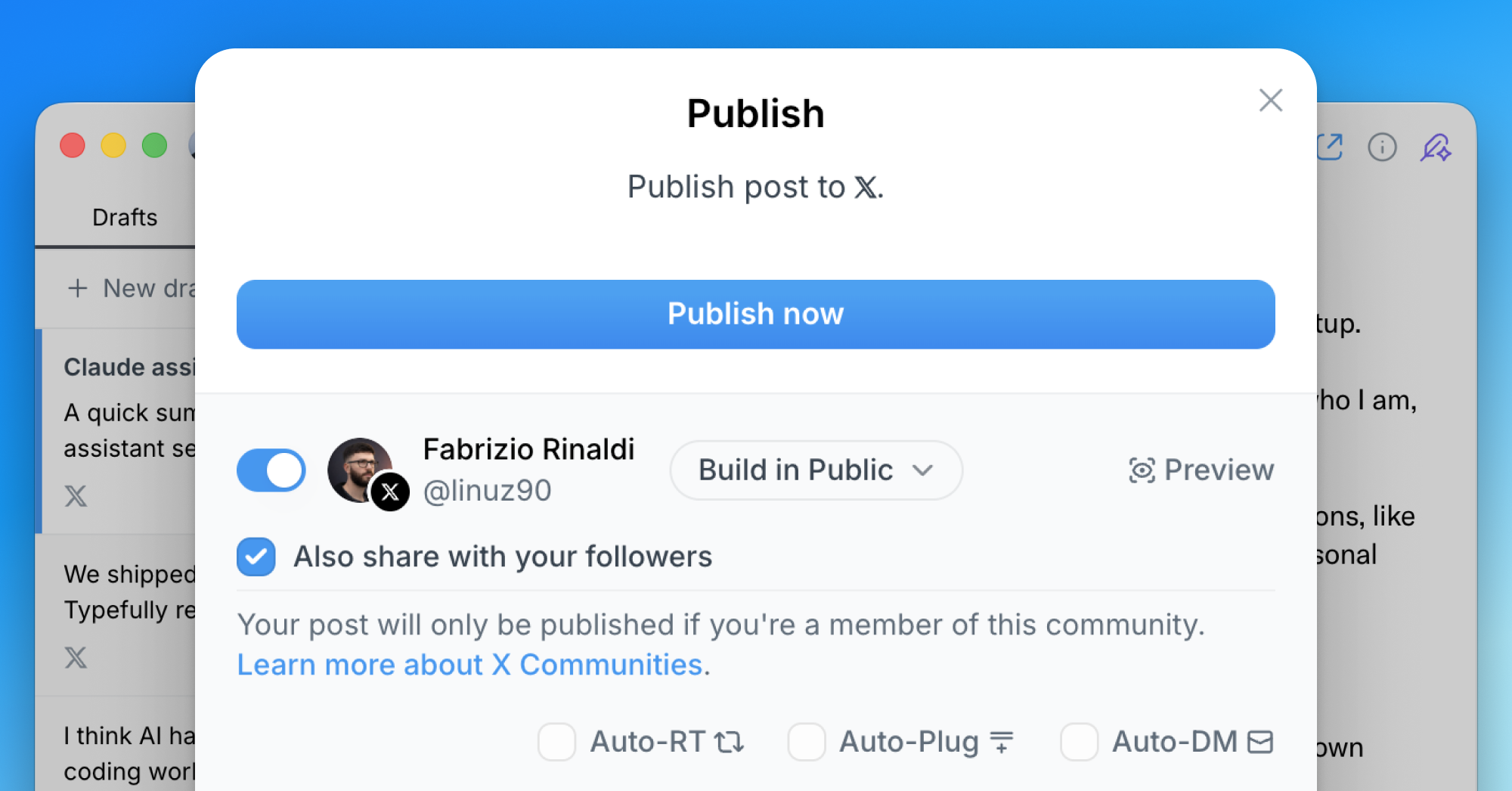Click the Auto-RT retweet arrows icon
This screenshot has width=1512, height=791.
[x=730, y=742]
